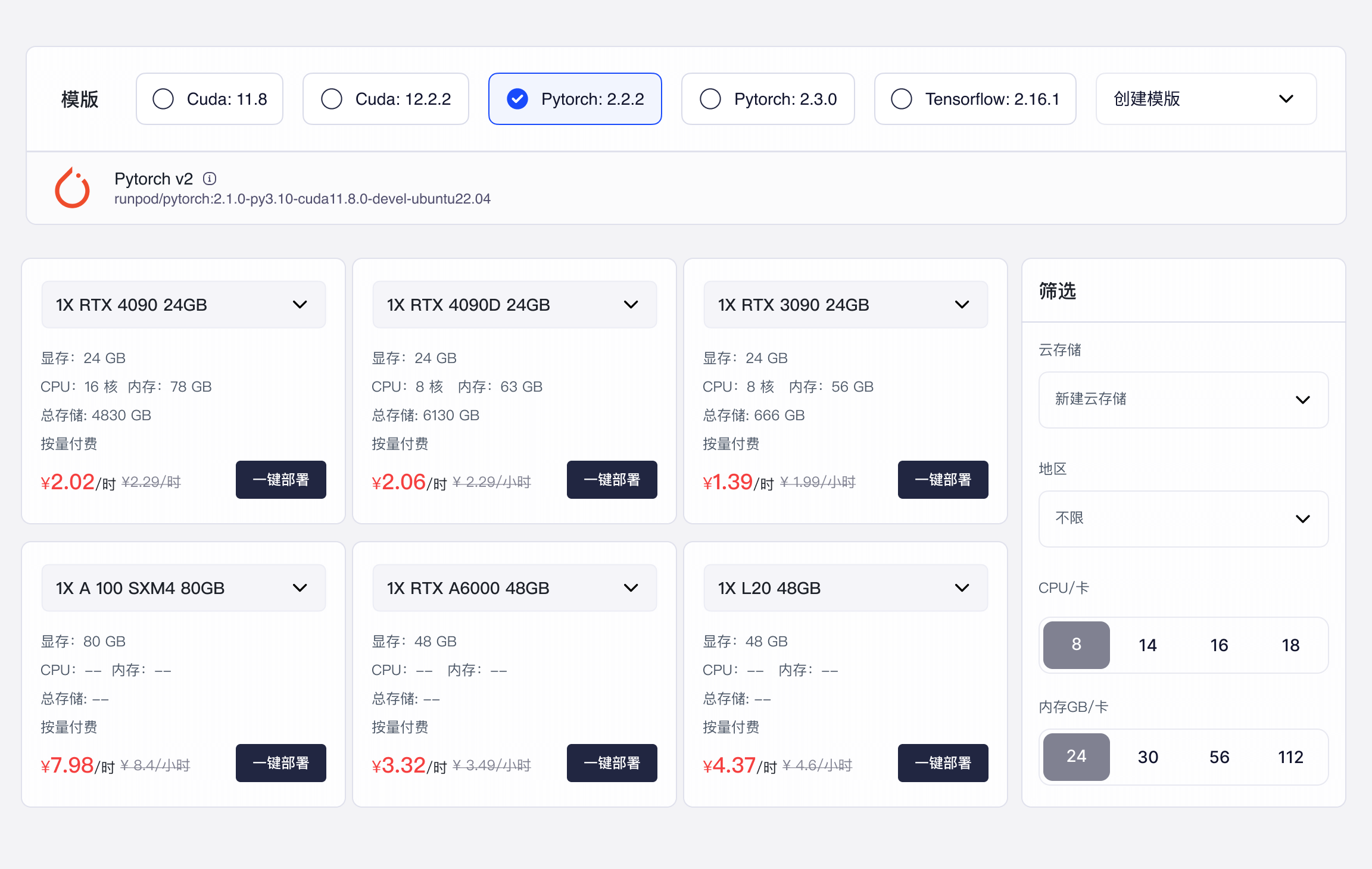Click the 筛选 panel heading
The image size is (1372, 869).
tap(1058, 291)
